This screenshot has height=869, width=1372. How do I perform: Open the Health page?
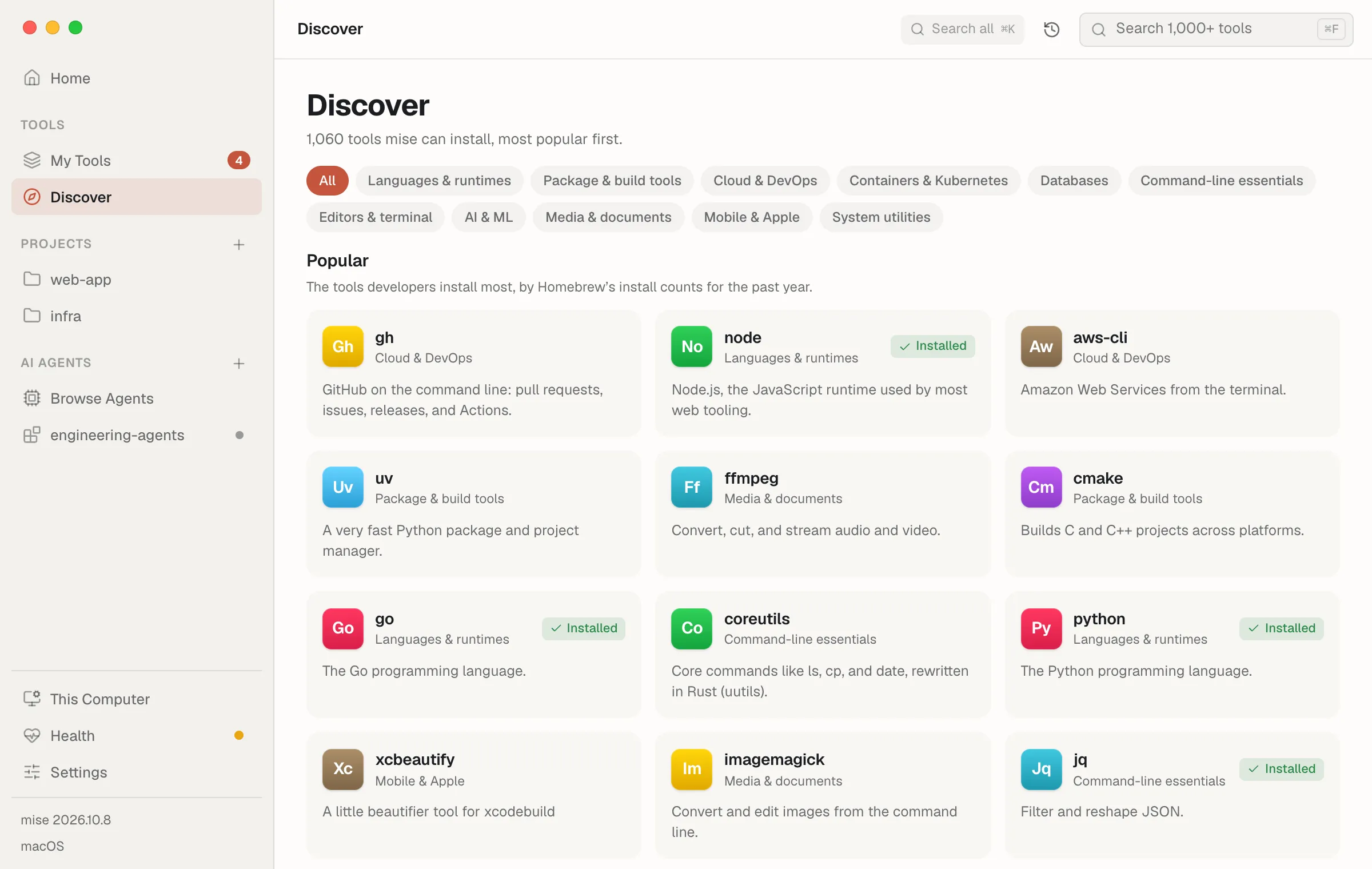click(x=137, y=736)
